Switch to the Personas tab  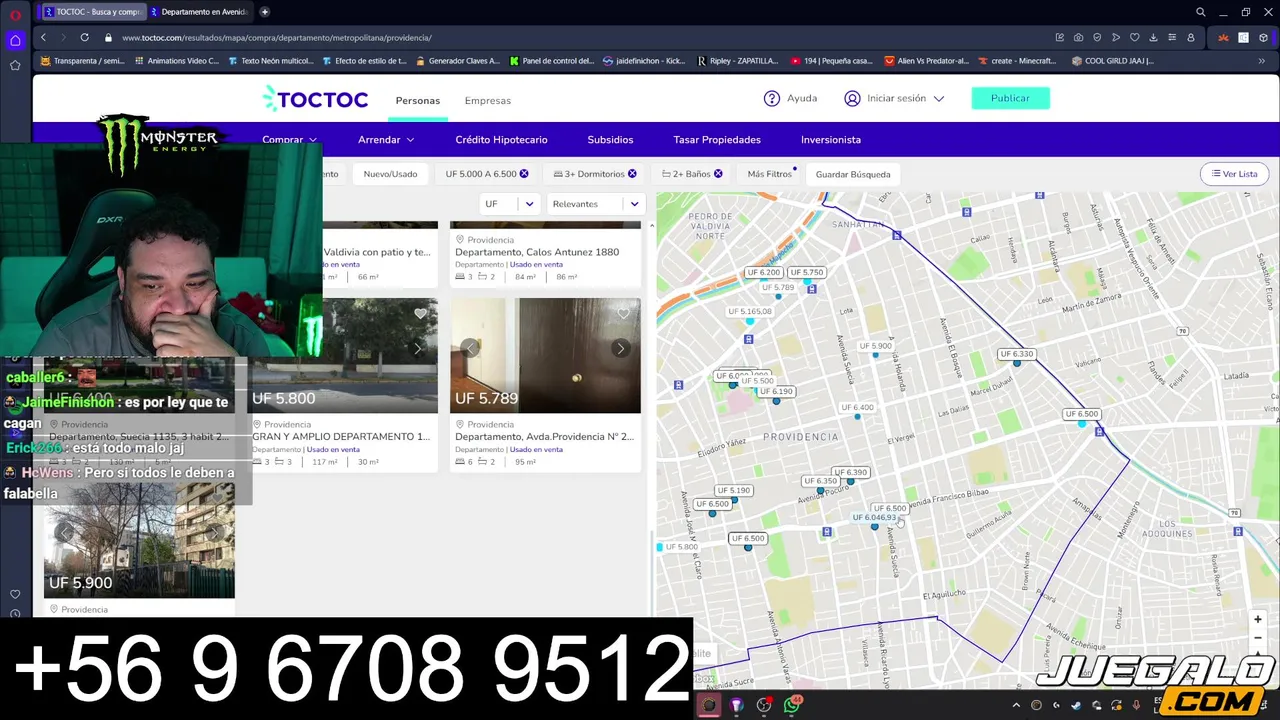(417, 100)
